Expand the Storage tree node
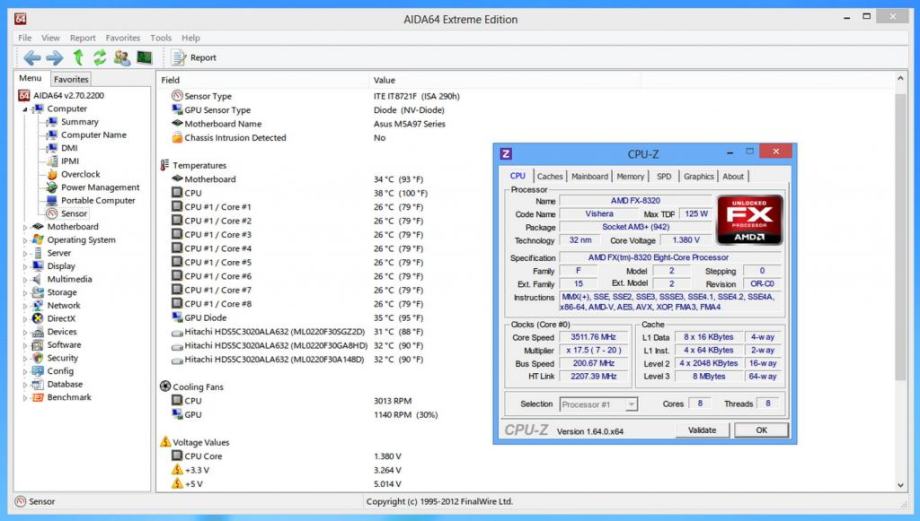 click(24, 293)
